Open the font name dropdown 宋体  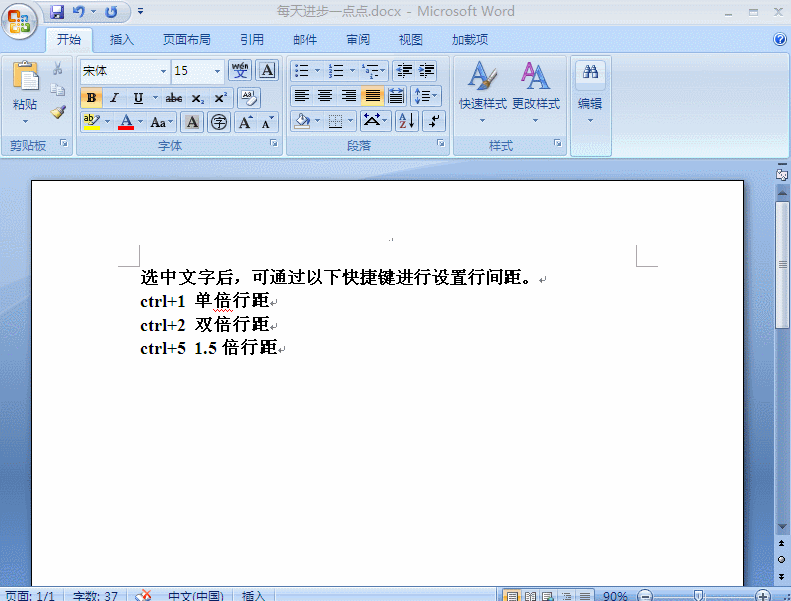pyautogui.click(x=163, y=71)
